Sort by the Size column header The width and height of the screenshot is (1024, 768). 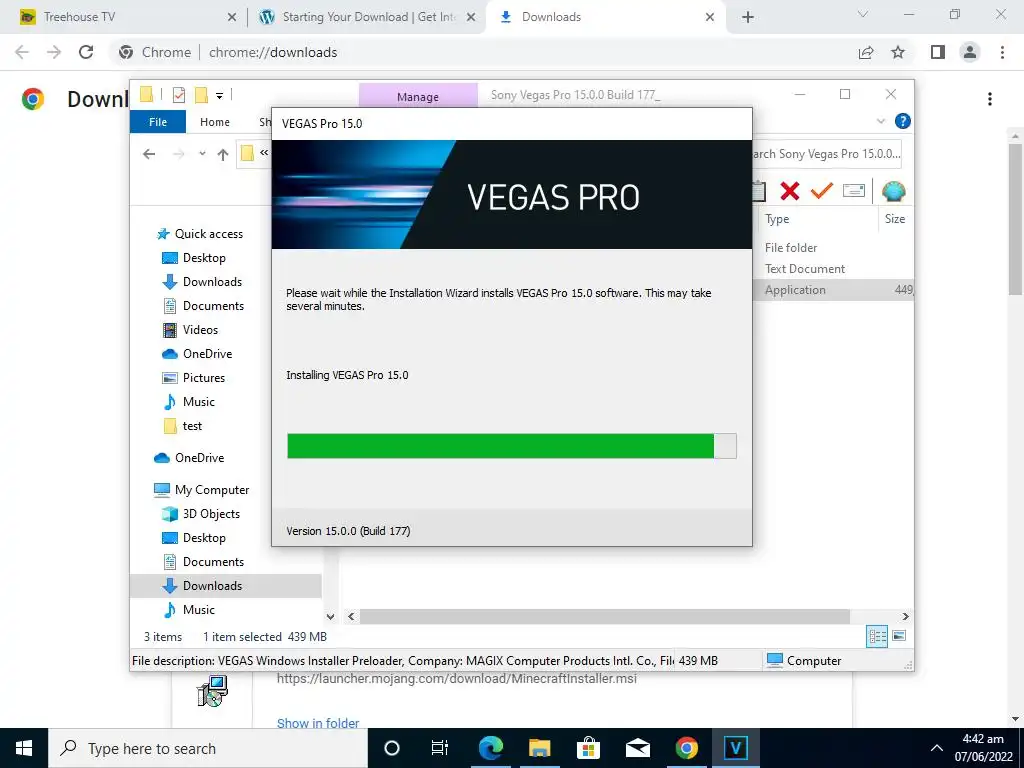point(895,219)
